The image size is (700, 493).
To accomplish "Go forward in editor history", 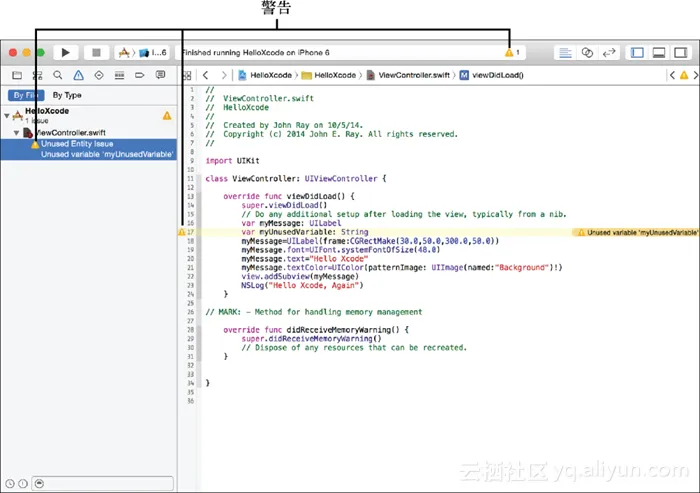I will (x=224, y=75).
